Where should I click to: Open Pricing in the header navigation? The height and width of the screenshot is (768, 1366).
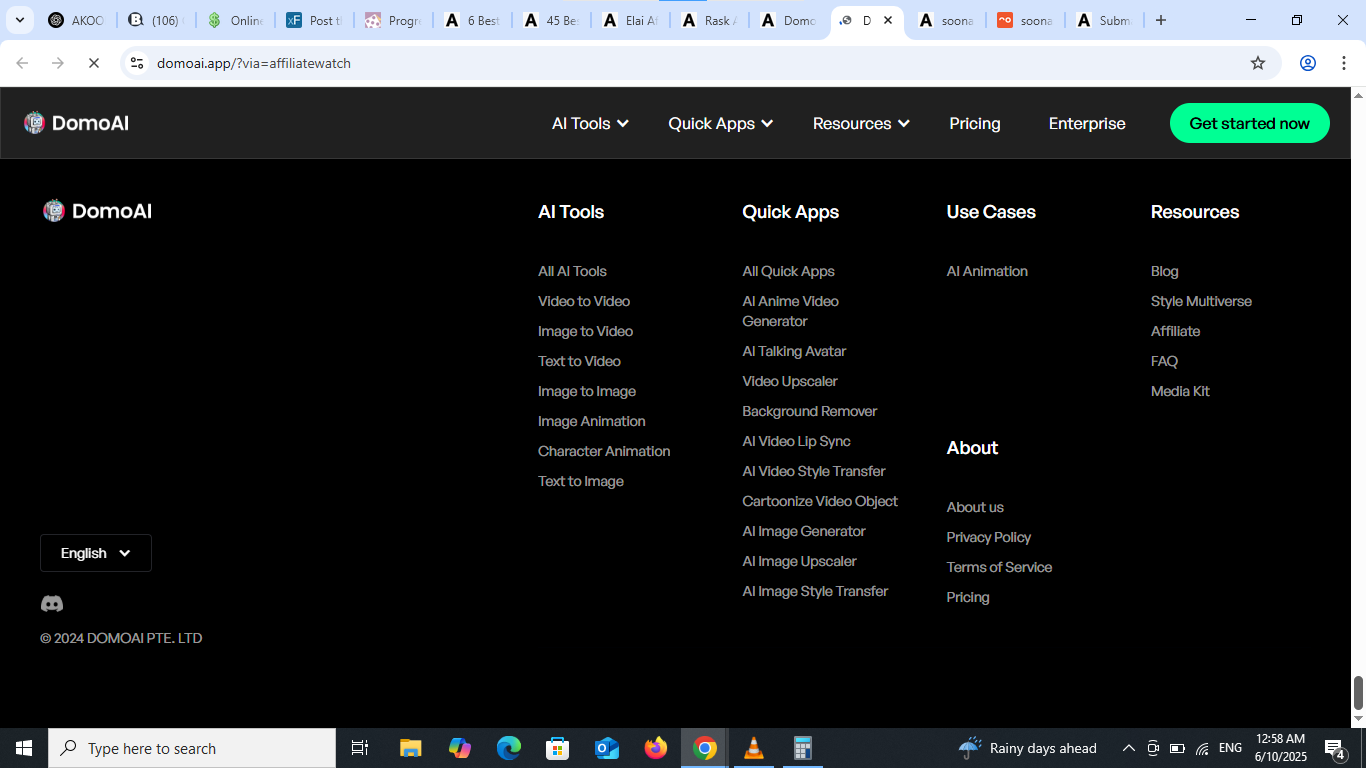[975, 123]
